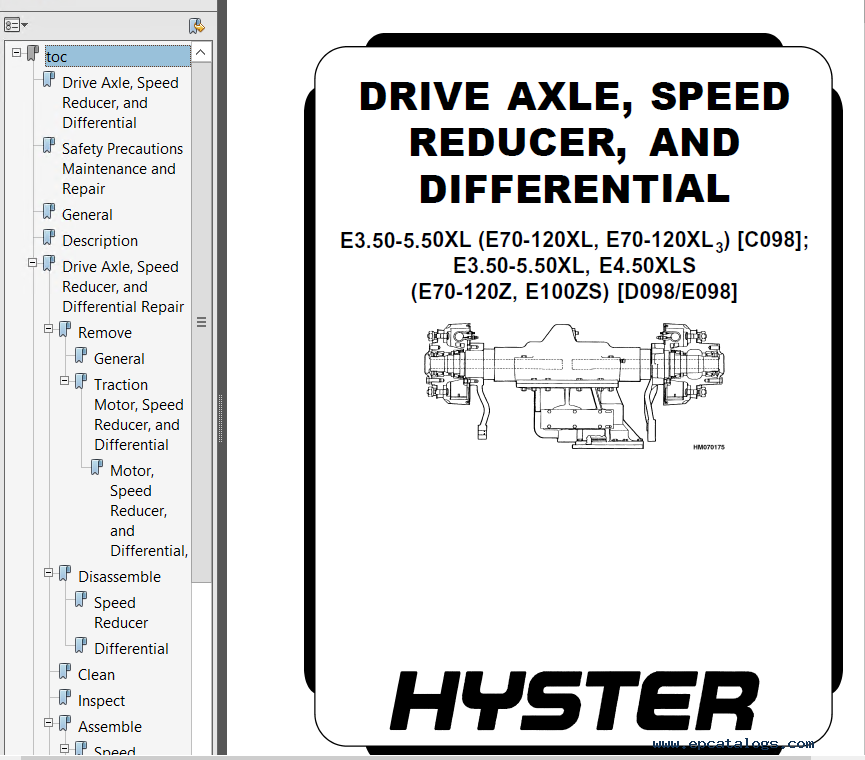
Task: Click the Assemble bookmark icon
Action: (65, 724)
